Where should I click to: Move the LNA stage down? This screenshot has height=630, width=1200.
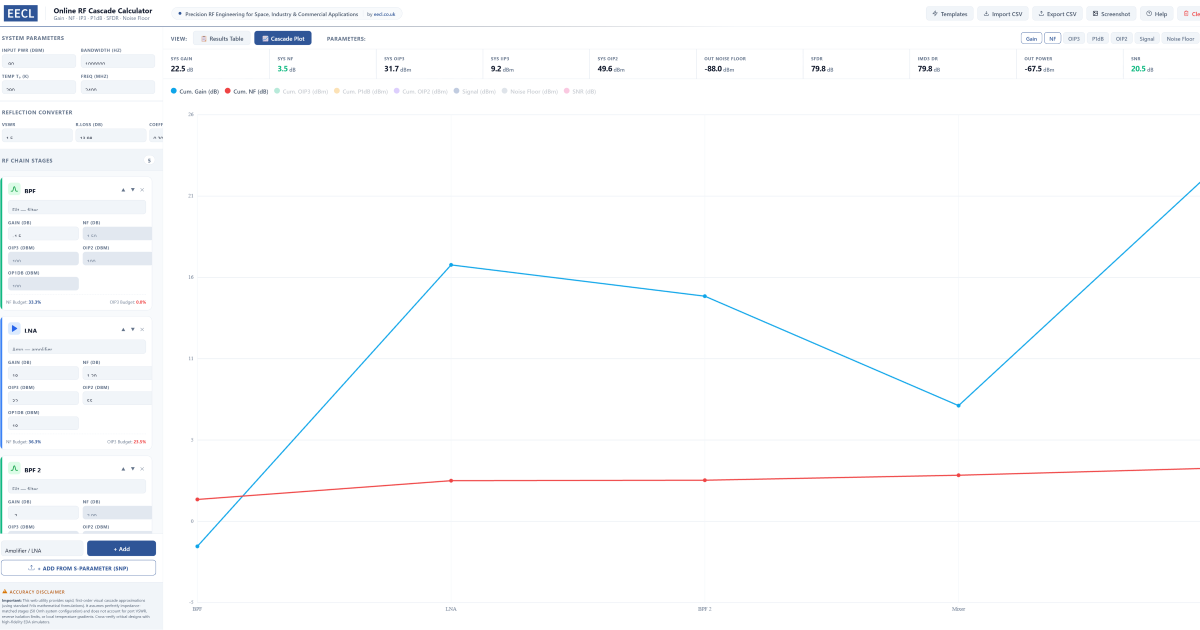[132, 328]
